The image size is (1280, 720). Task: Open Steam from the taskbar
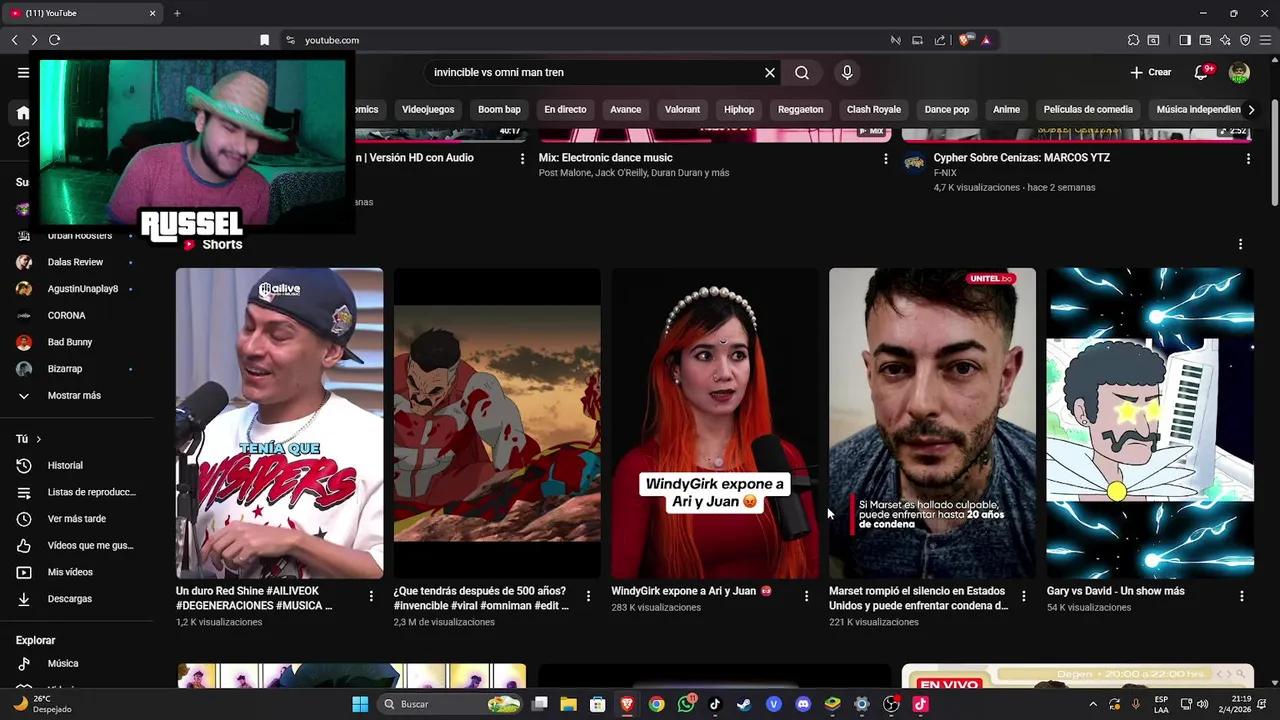point(744,704)
